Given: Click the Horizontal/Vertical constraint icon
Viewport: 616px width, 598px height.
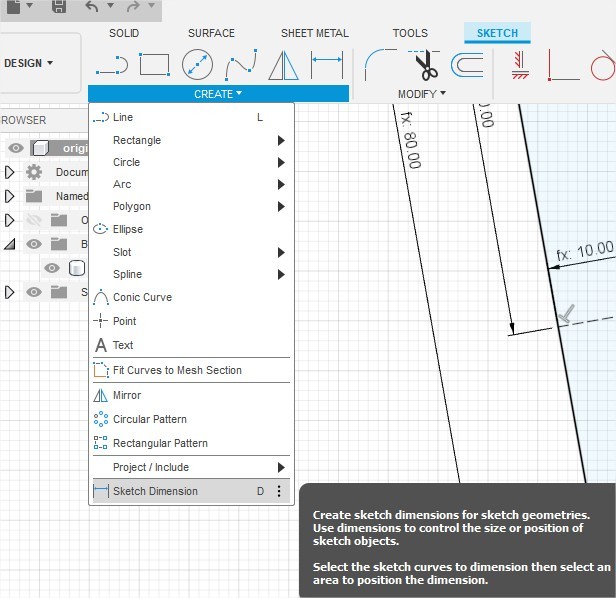Looking at the screenshot, I should pos(520,65).
